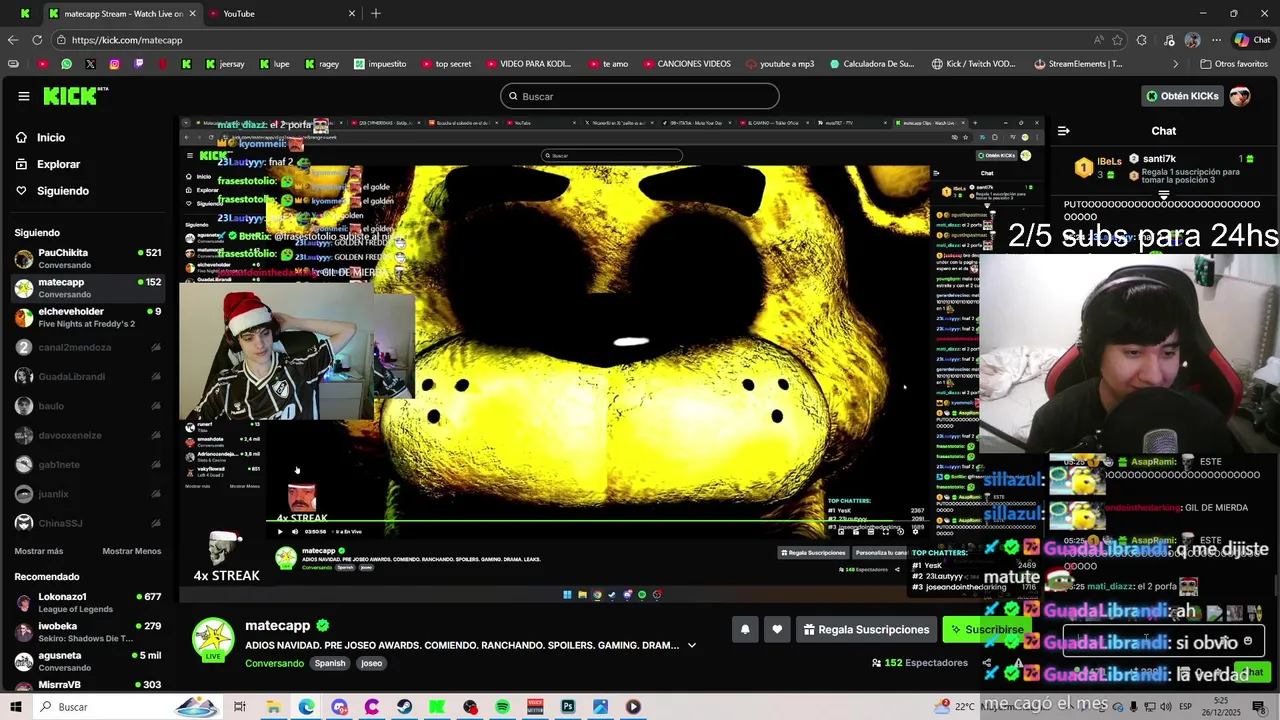Switch to the pinned Kick browser tab

coord(25,13)
